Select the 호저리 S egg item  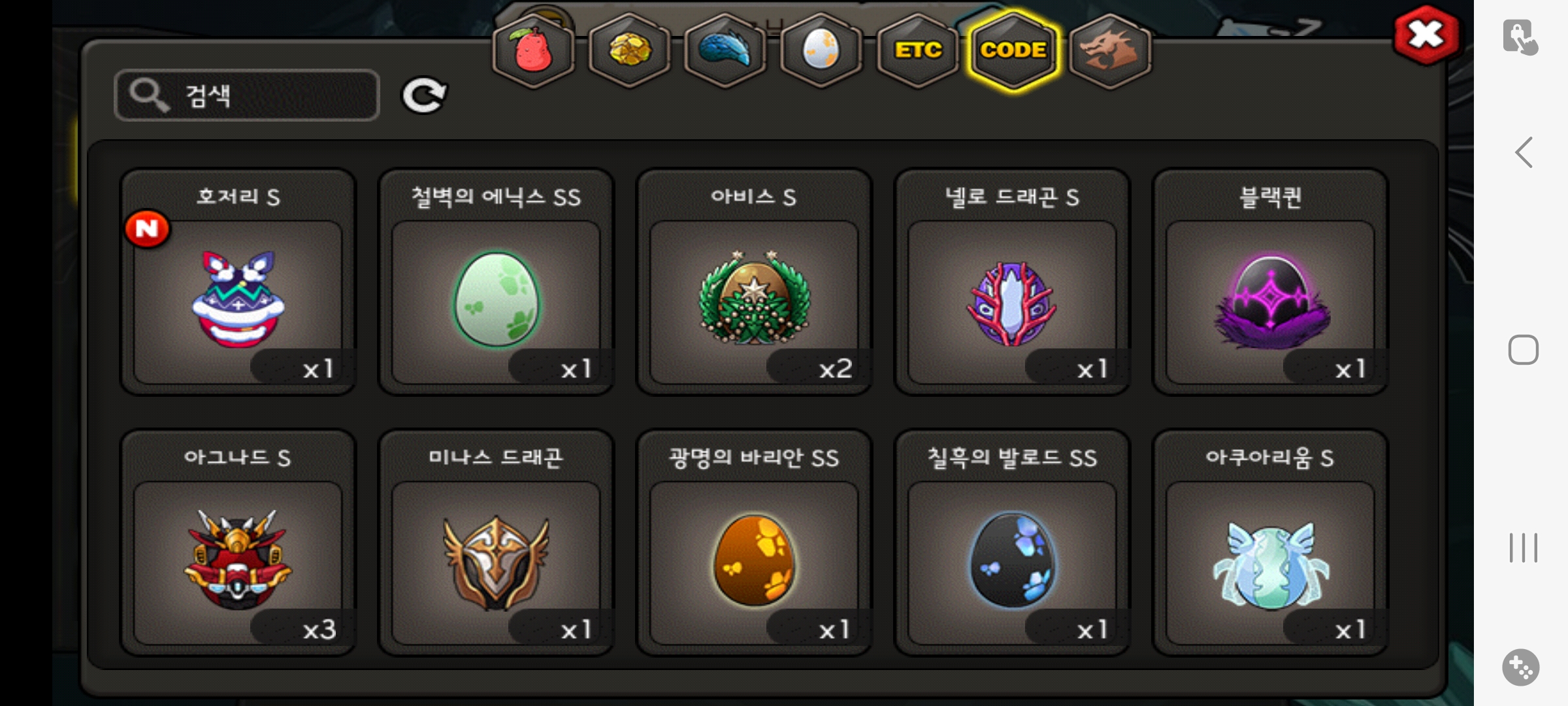[x=238, y=282]
